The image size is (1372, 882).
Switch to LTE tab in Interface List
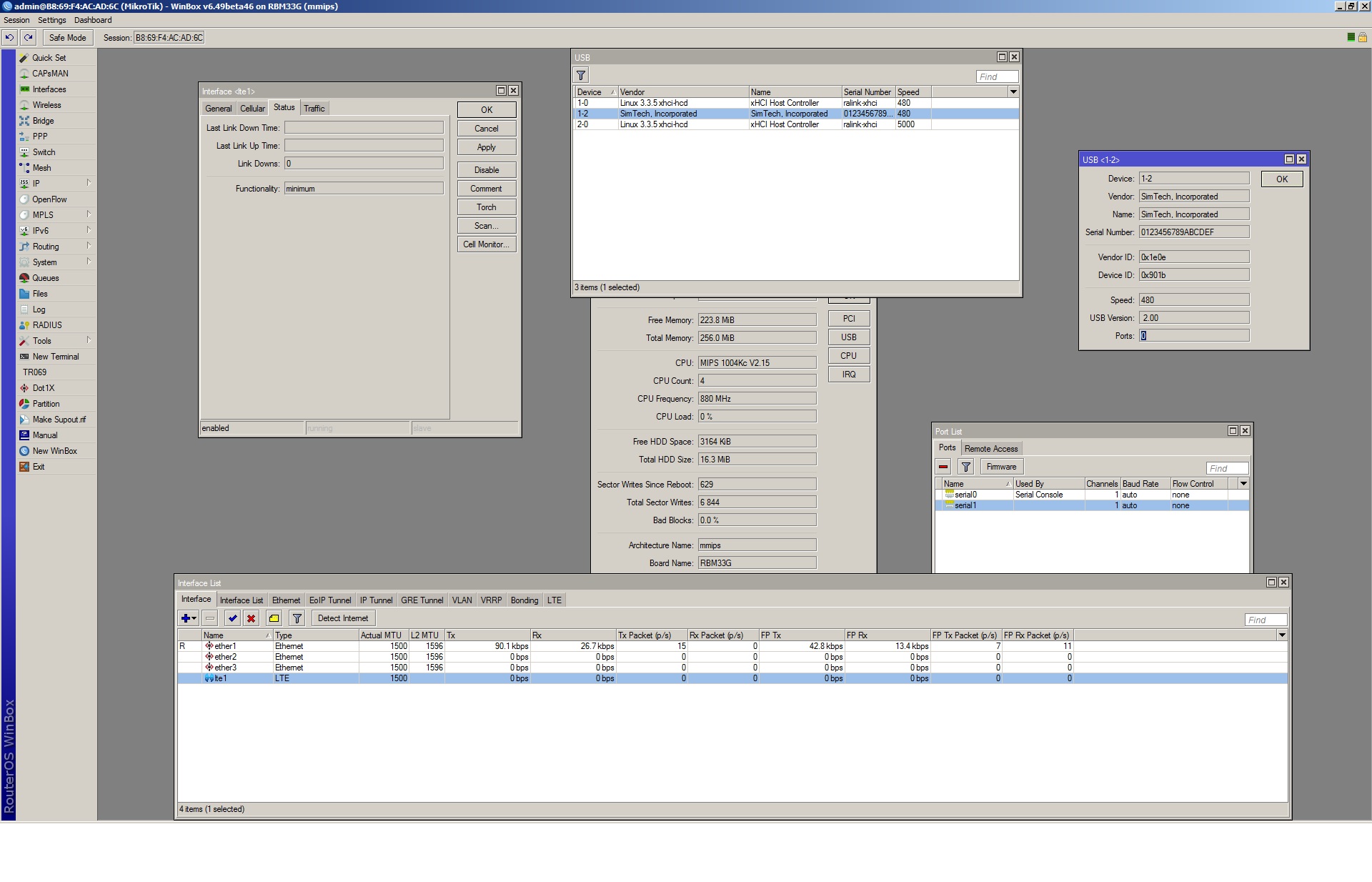(555, 600)
